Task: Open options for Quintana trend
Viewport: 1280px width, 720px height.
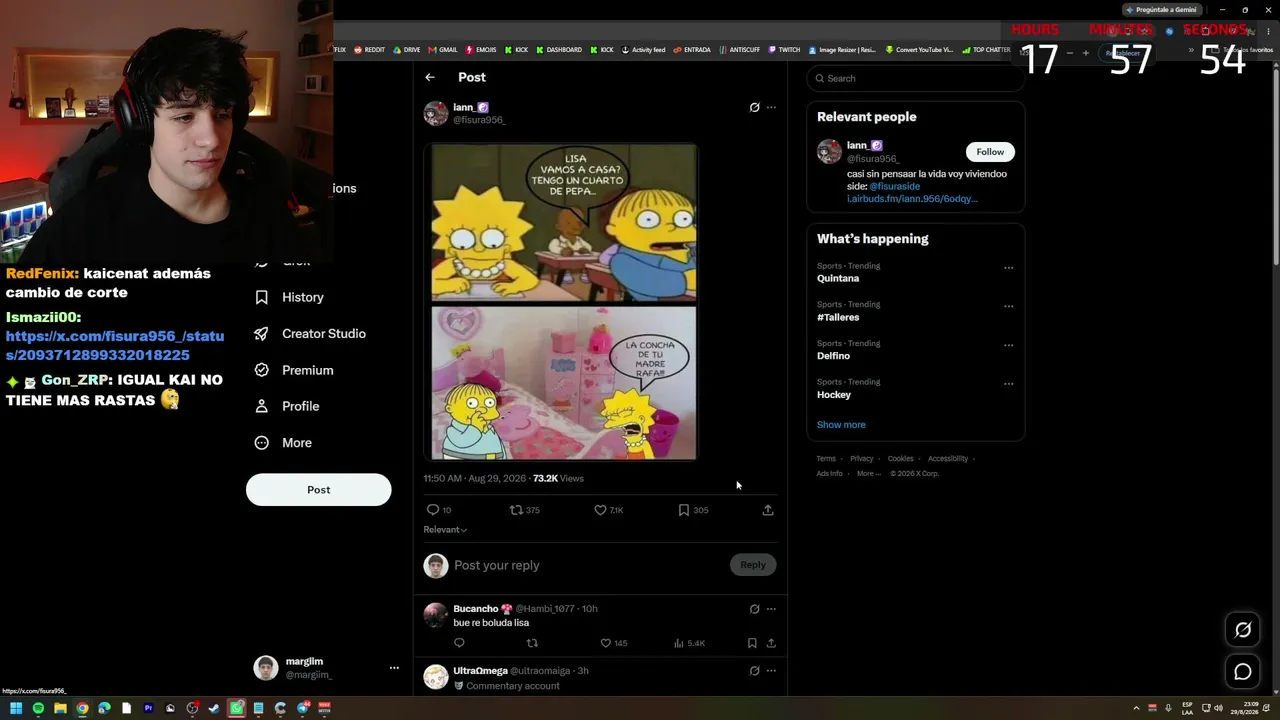Action: click(x=1008, y=268)
